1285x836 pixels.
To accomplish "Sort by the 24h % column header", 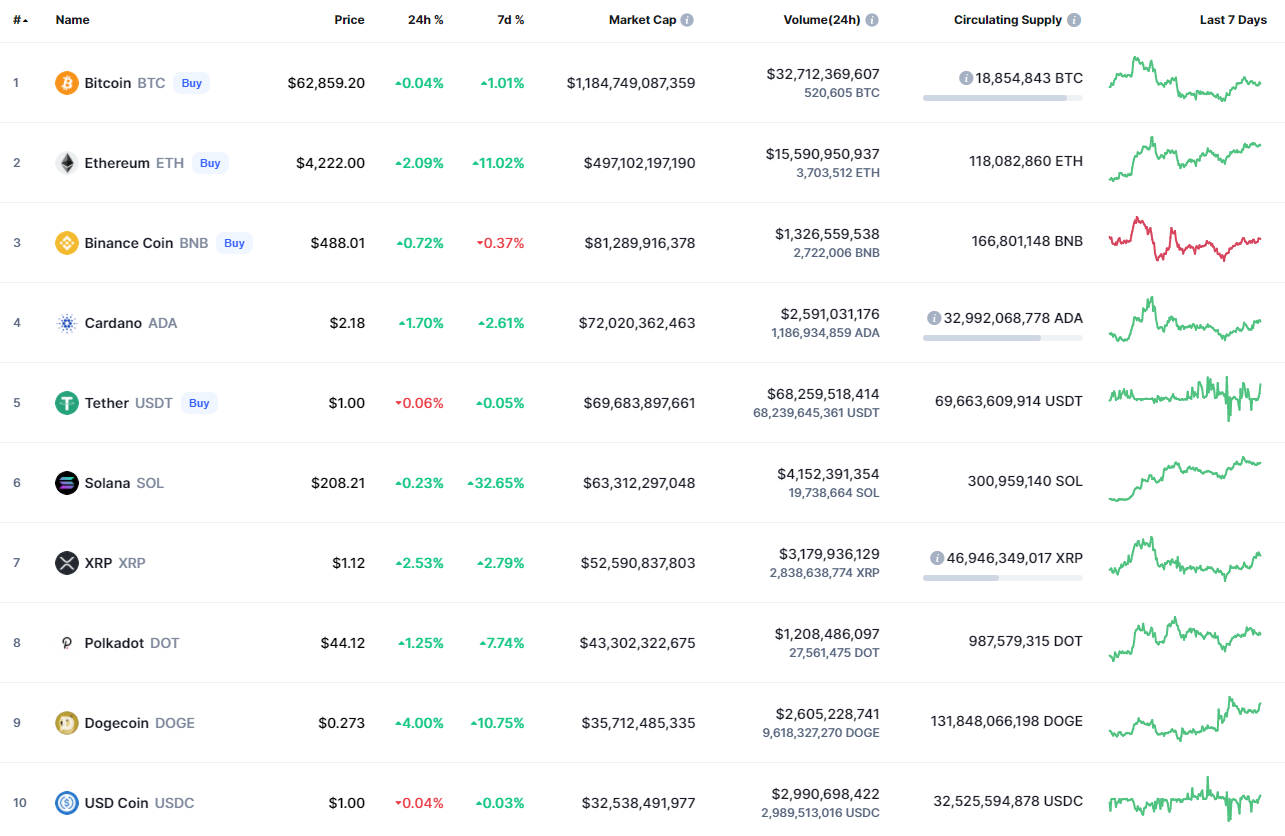I will (x=426, y=20).
